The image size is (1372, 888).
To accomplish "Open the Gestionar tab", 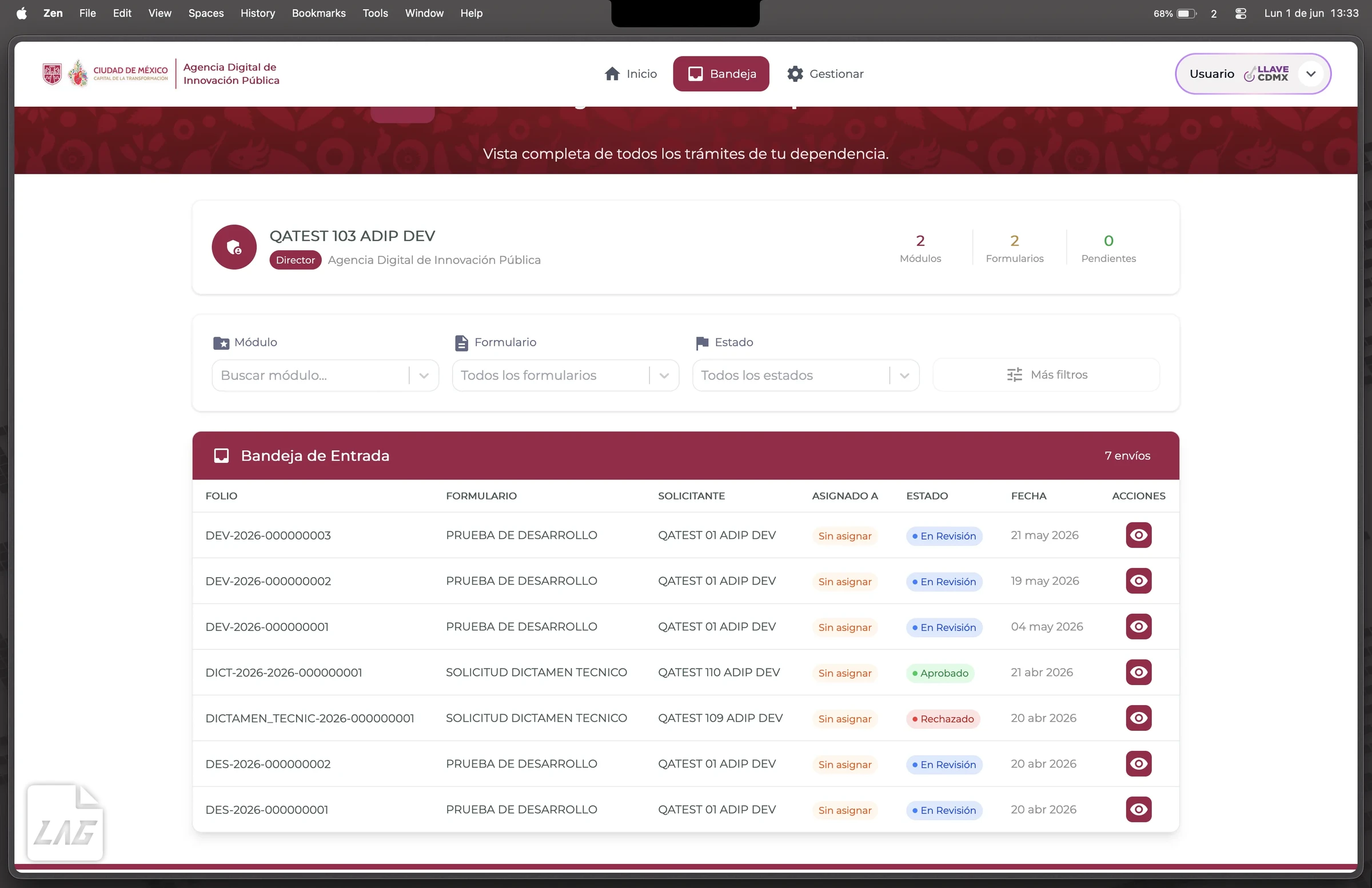I will pyautogui.click(x=825, y=74).
